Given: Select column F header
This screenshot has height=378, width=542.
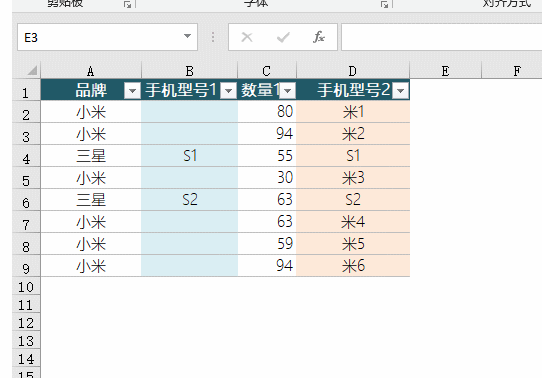Looking at the screenshot, I should point(512,71).
